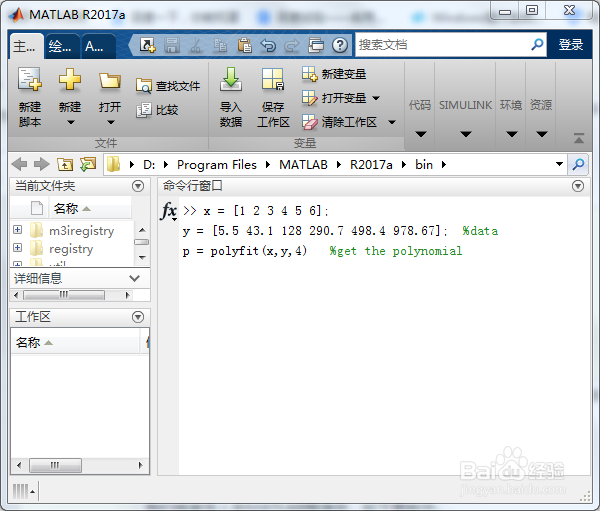This screenshot has width=600, height=511.
Task: Click the Open (打开) folder icon
Action: (110, 80)
